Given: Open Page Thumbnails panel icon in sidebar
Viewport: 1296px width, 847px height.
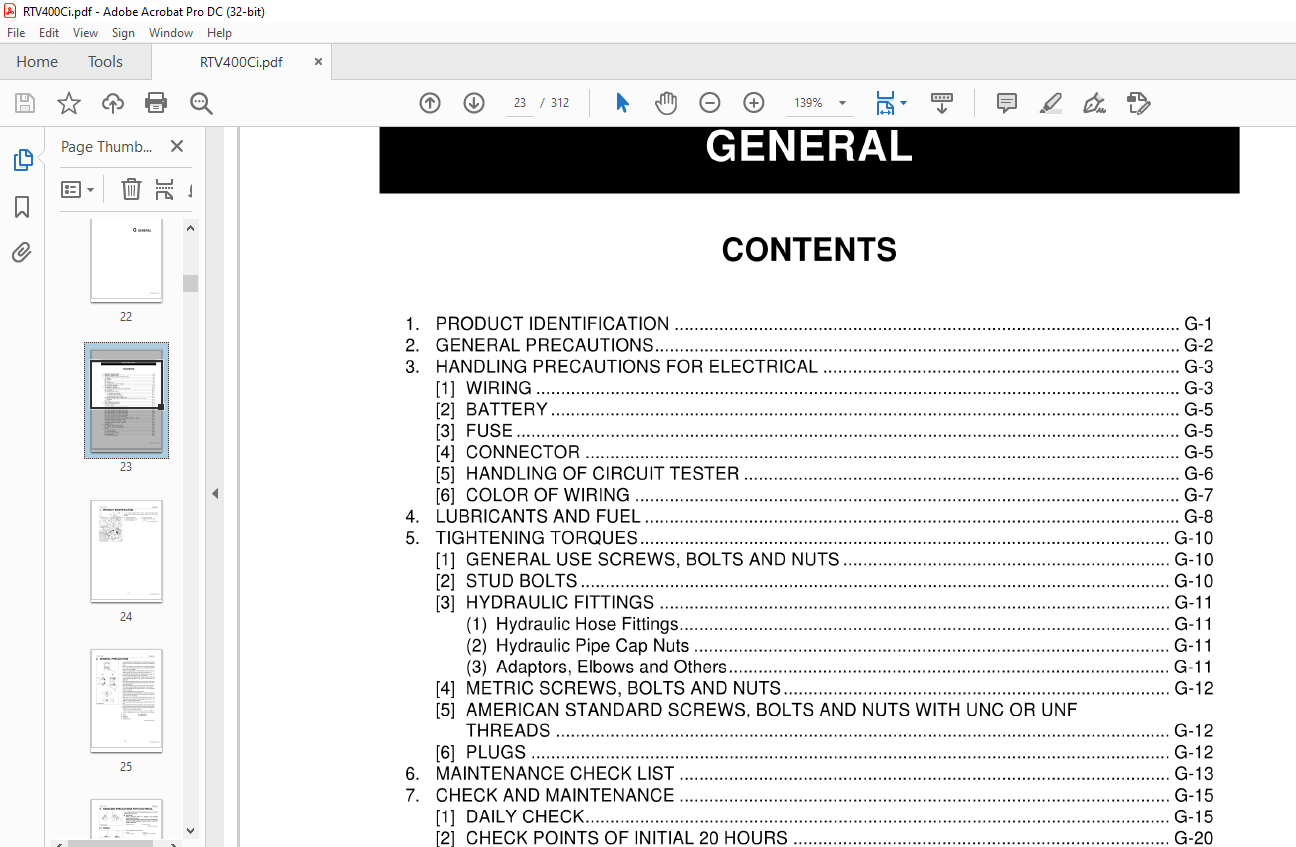Looking at the screenshot, I should click(22, 160).
